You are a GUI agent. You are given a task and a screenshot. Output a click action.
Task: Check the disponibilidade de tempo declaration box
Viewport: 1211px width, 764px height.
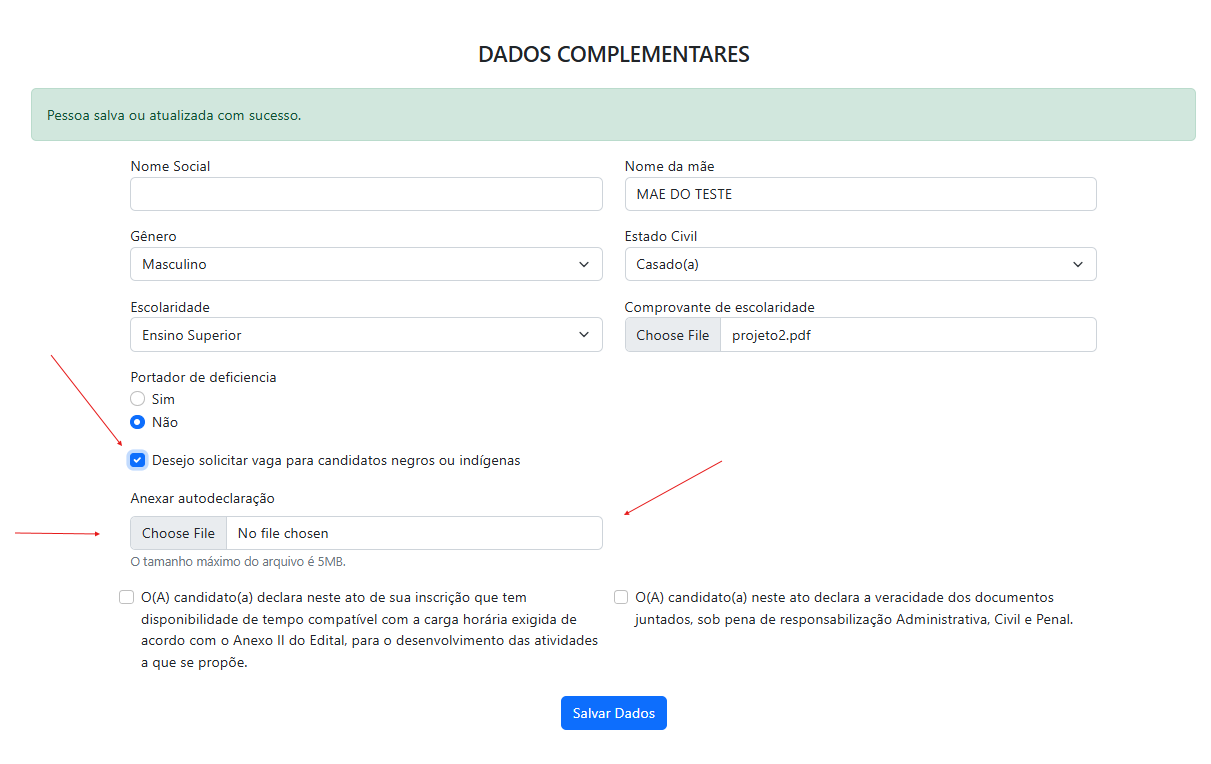point(126,598)
